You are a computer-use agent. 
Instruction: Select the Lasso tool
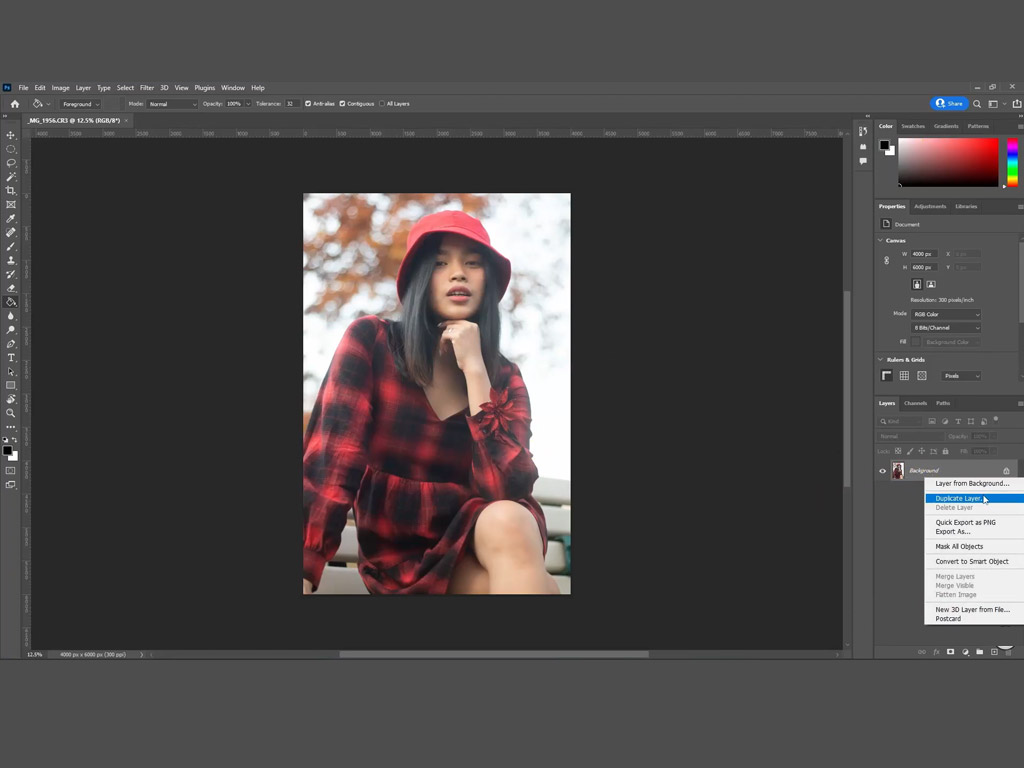11,163
